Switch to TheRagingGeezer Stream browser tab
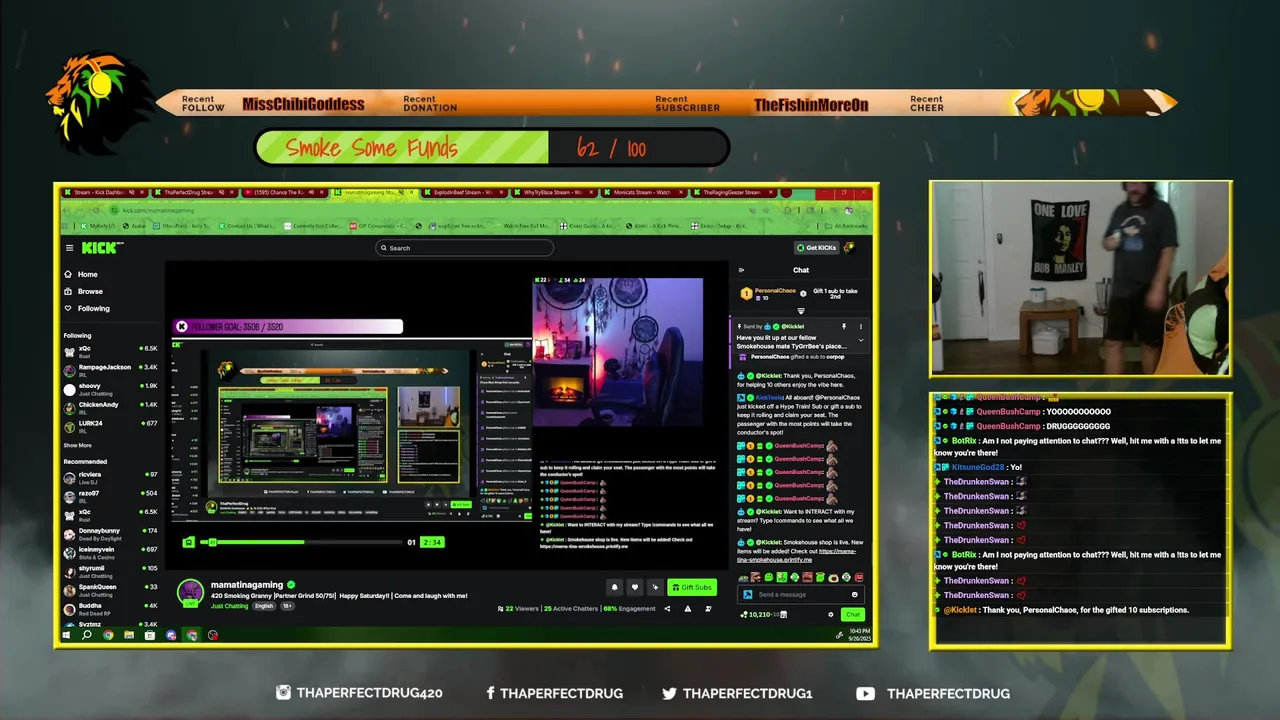The image size is (1280, 720). [x=734, y=192]
